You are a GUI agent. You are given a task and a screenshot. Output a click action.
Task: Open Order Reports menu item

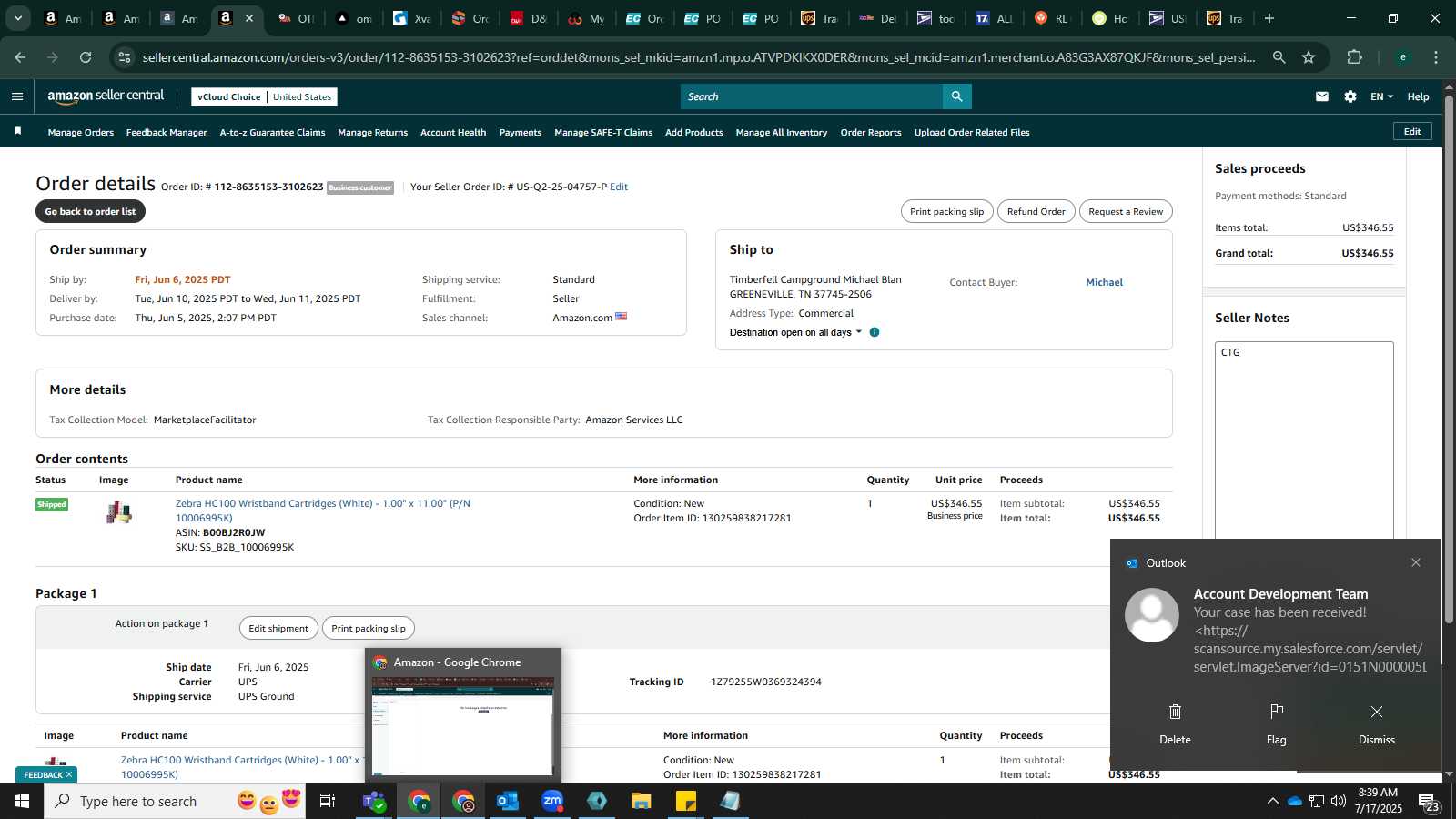[x=871, y=132]
